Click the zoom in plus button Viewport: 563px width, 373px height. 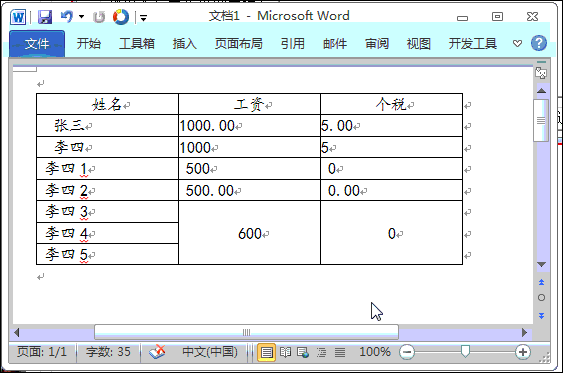(523, 352)
